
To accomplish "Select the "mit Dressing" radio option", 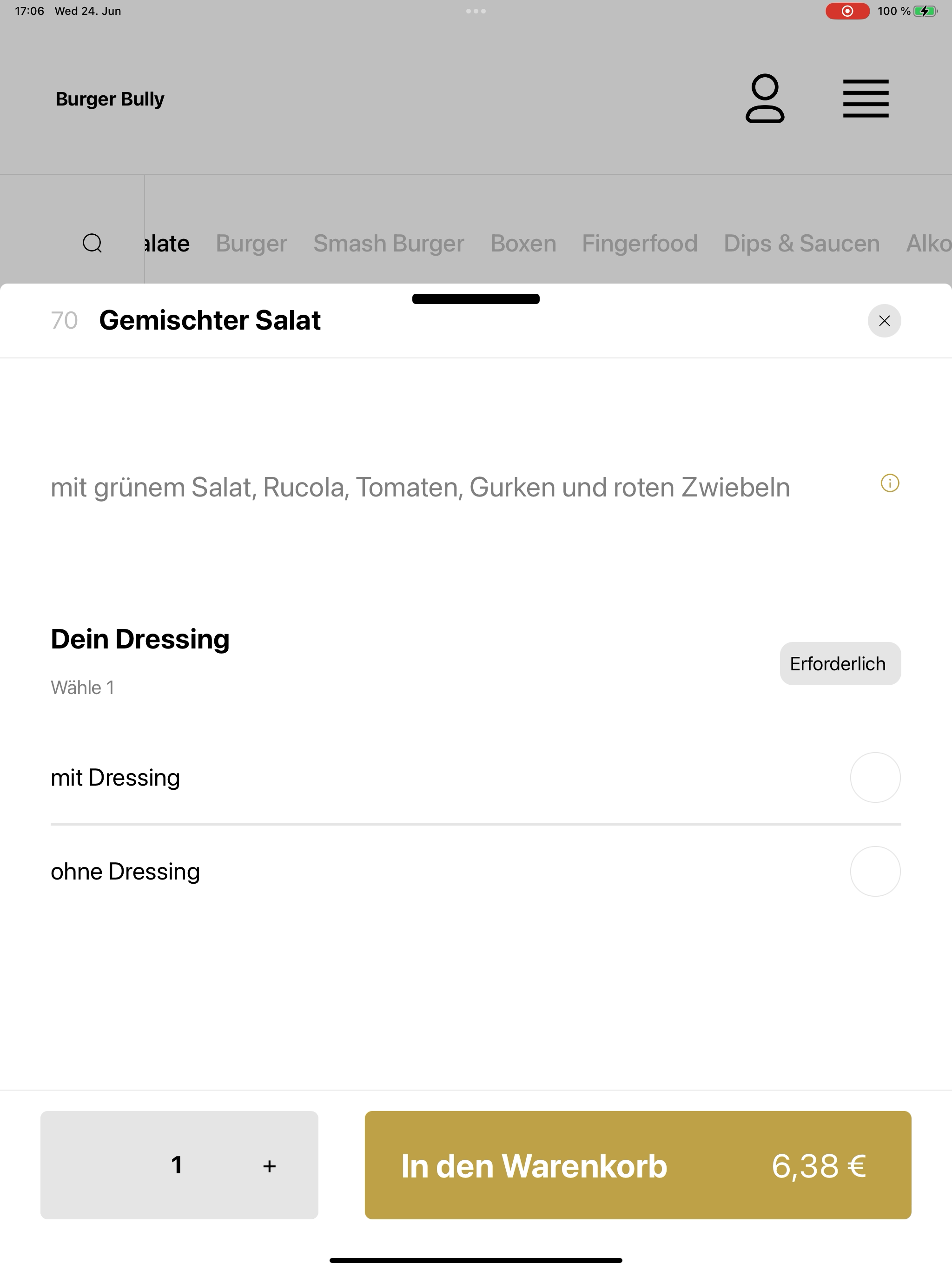I will 875,777.
